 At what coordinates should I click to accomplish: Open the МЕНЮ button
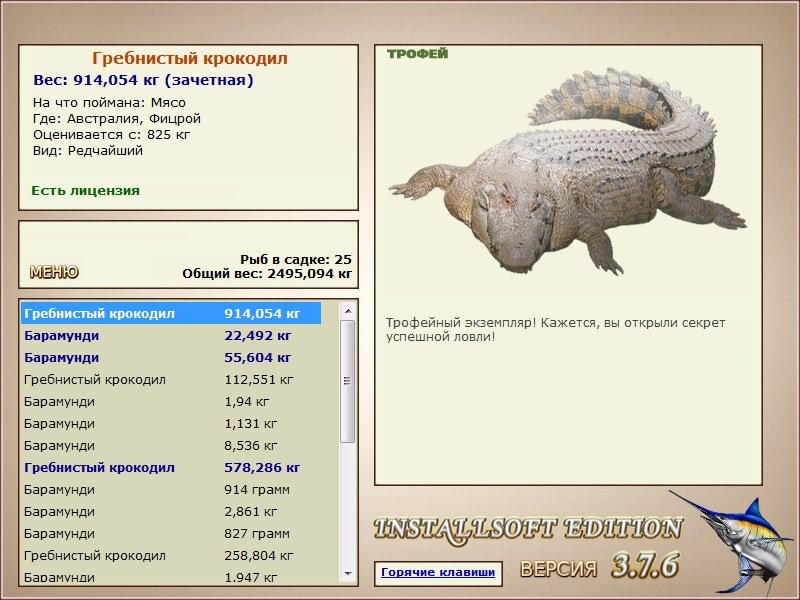coord(54,272)
